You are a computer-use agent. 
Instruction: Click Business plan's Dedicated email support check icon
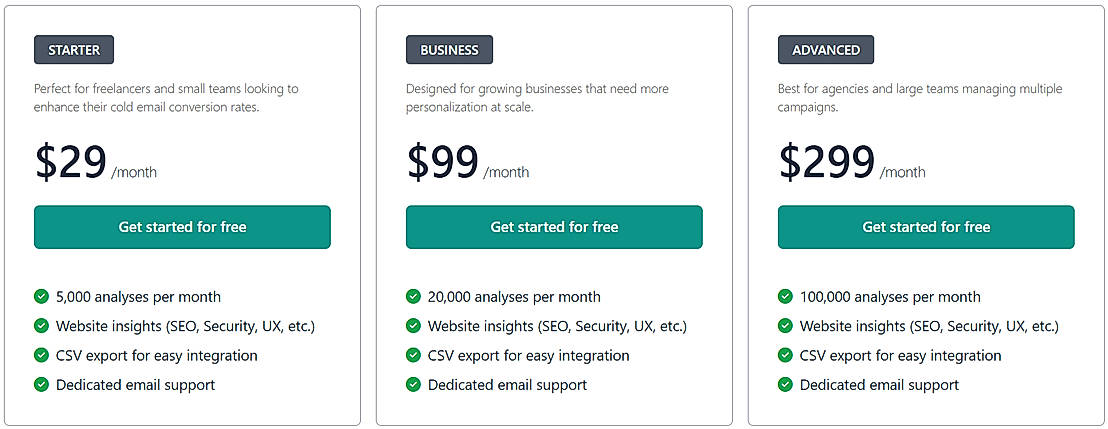coord(413,384)
